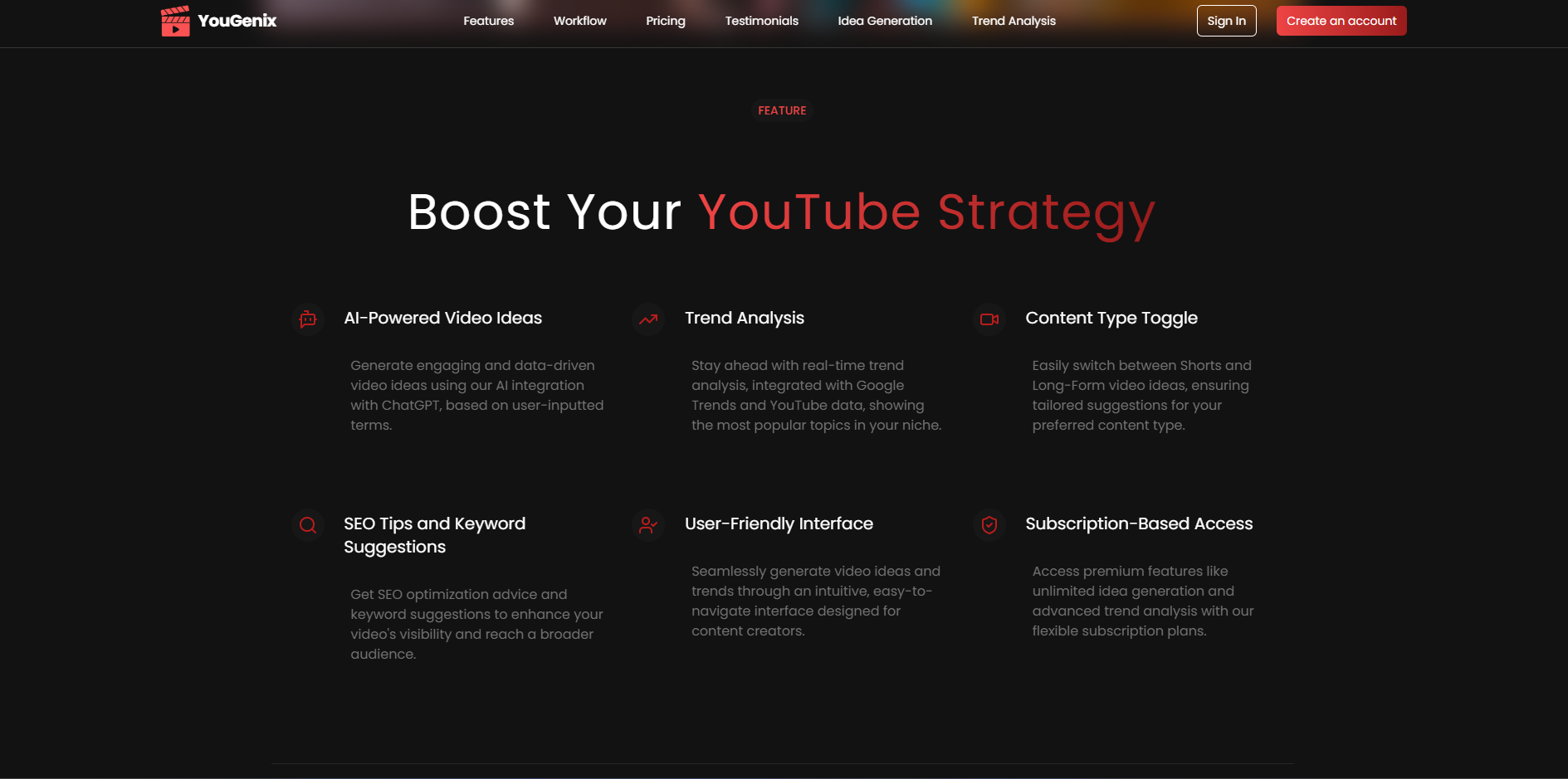The image size is (1568, 779).
Task: Click the "Boost Your YouTube Strategy" headline
Action: click(x=781, y=212)
